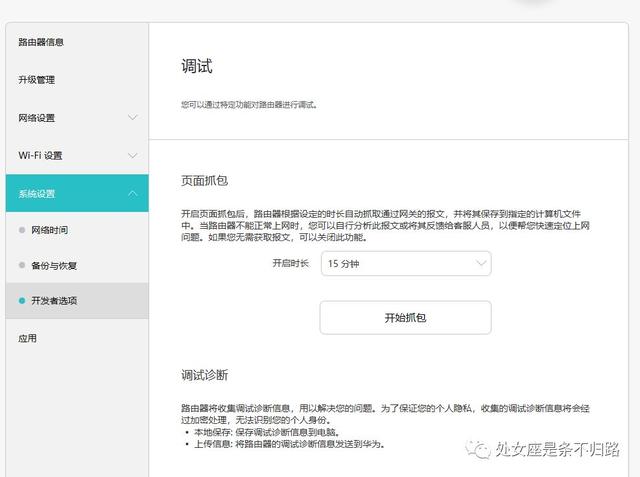Select the highlighted 系统设置 menu section
Viewport: 640px width, 477px height.
click(77, 193)
